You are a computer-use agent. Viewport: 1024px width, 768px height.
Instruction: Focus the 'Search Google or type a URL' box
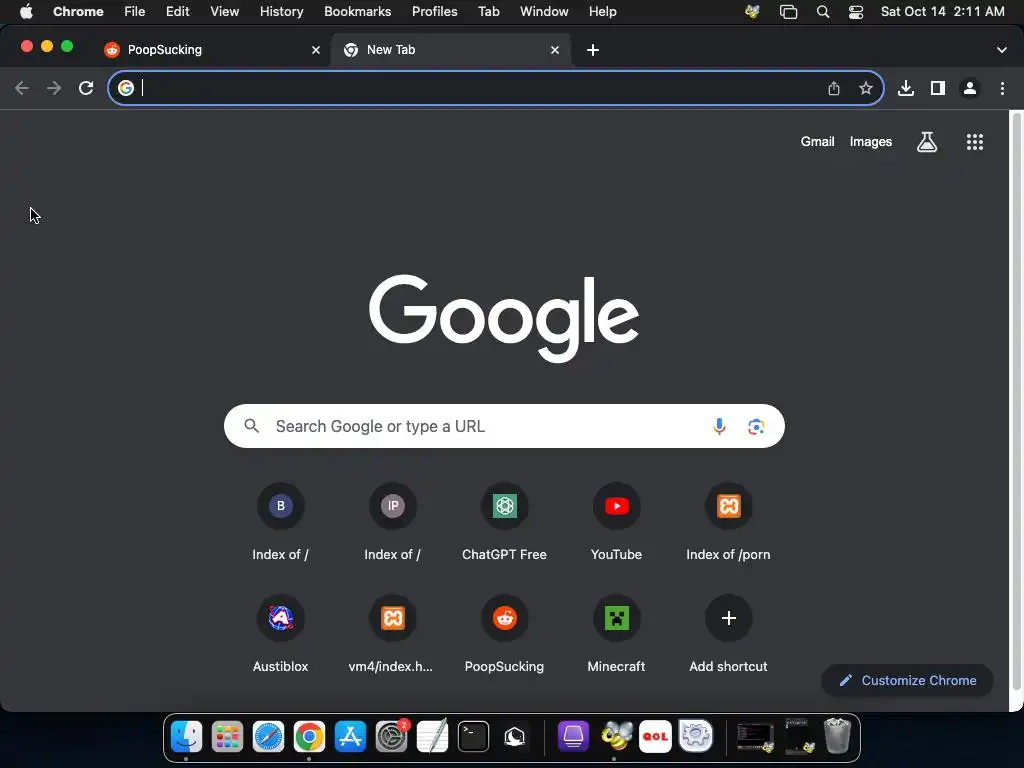point(504,426)
